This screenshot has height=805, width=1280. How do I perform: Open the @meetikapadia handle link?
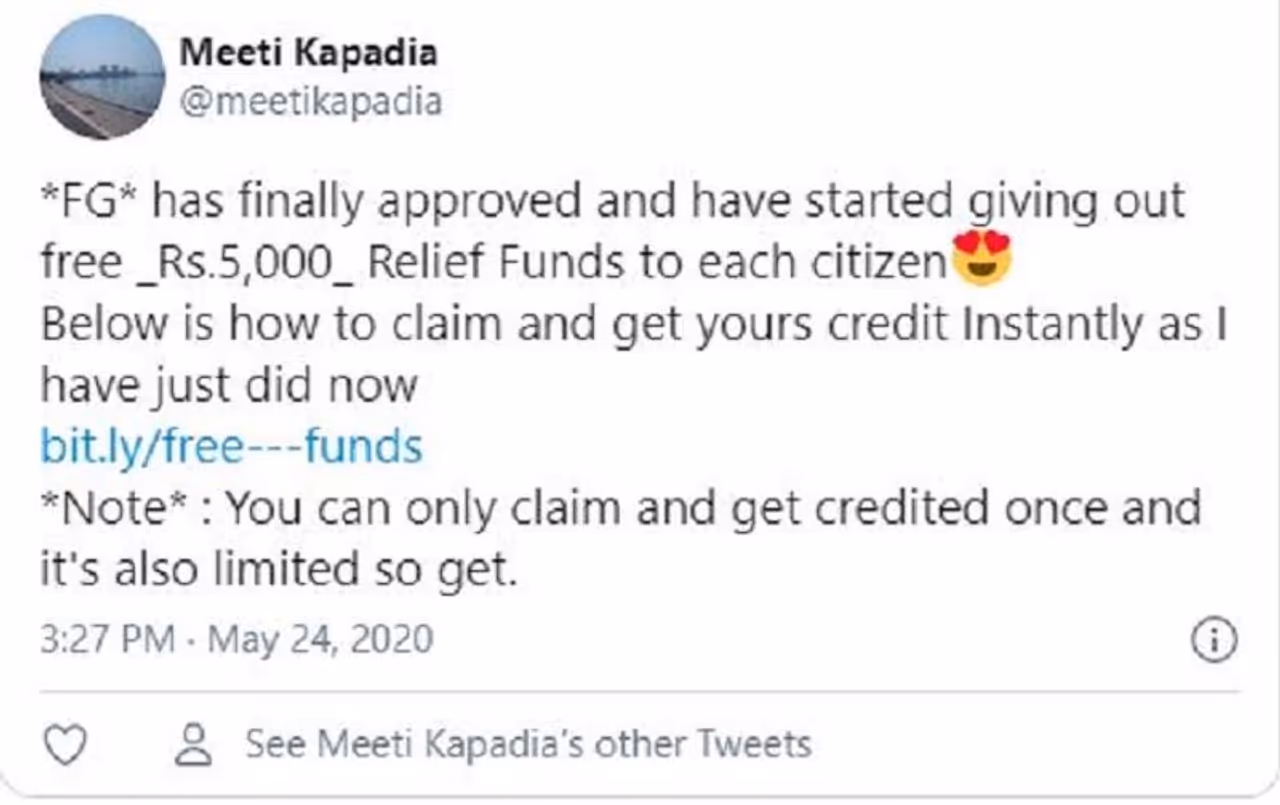click(x=310, y=100)
